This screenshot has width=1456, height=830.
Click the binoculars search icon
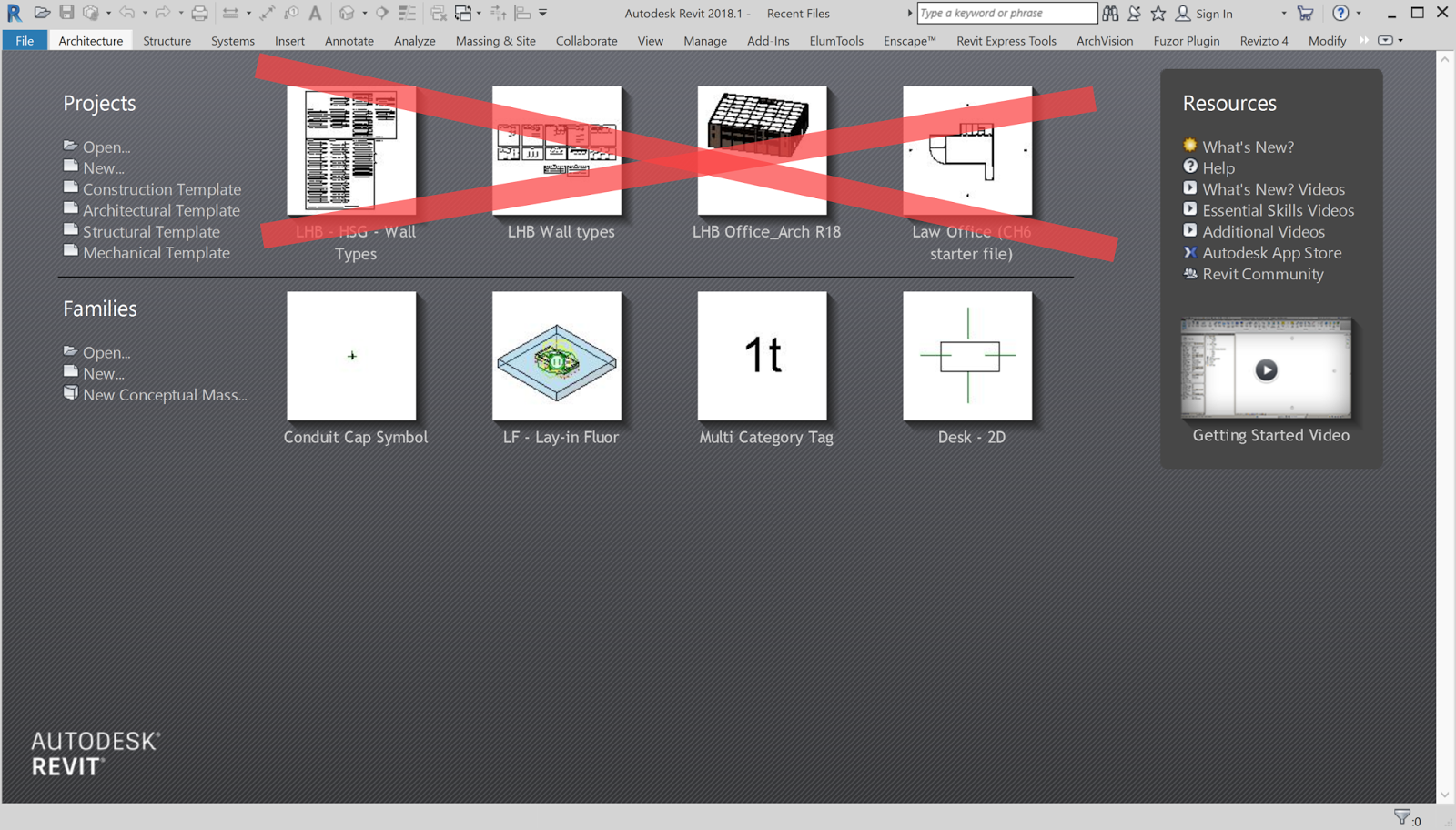(1110, 13)
